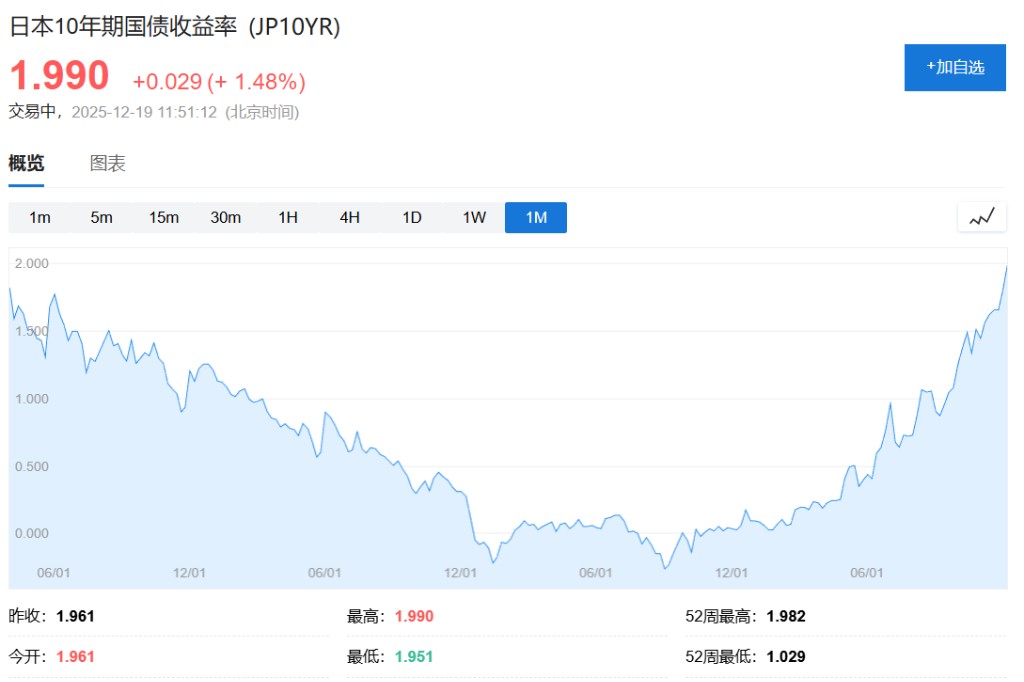The height and width of the screenshot is (682, 1024).
Task: Click the 昨收 value 1.961
Action: point(76,616)
